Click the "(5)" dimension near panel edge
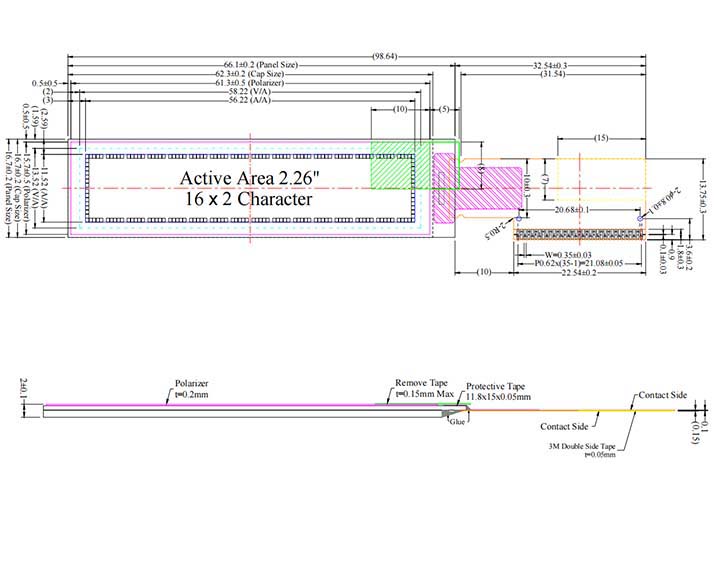715x575 pixels. pyautogui.click(x=444, y=109)
